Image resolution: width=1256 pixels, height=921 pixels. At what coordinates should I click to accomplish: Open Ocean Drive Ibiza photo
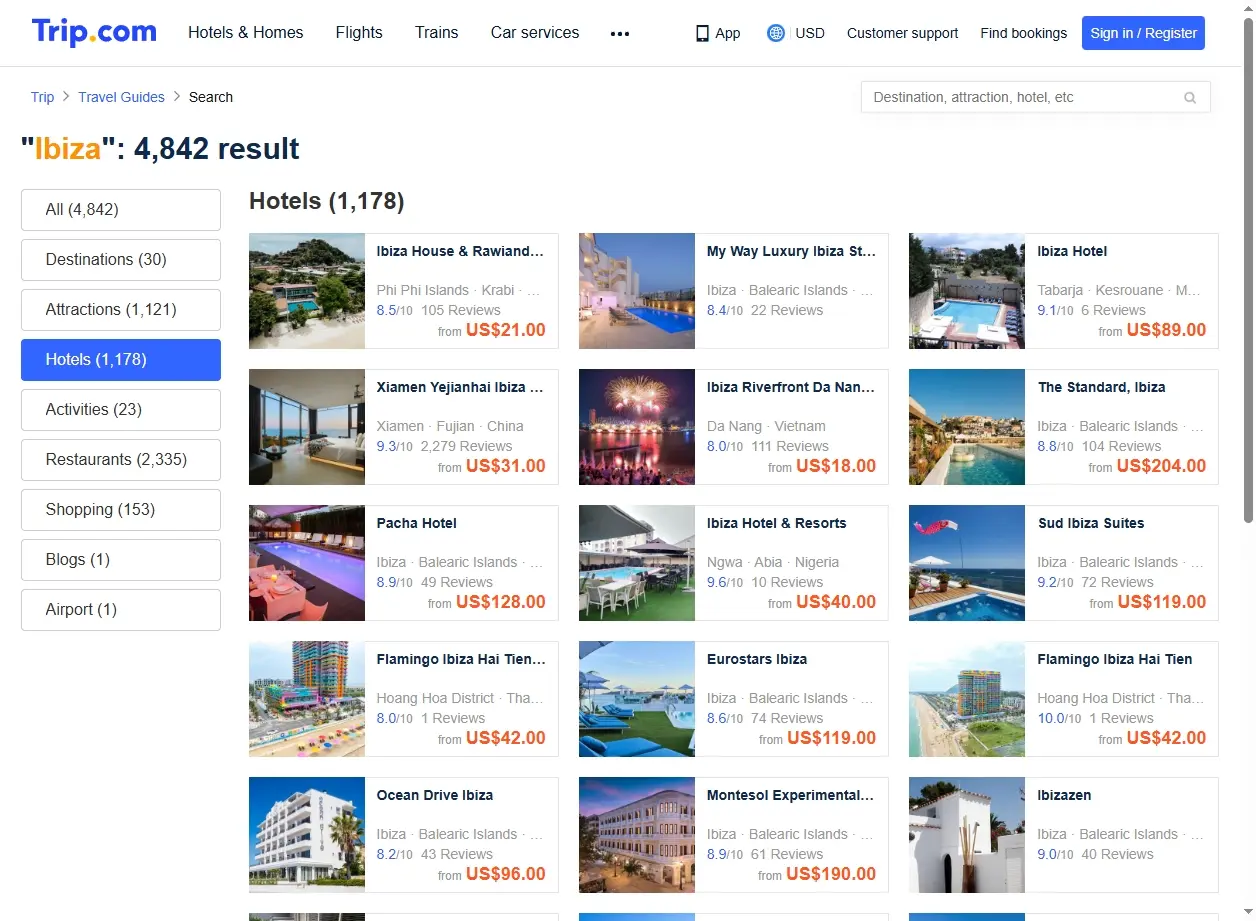(307, 835)
